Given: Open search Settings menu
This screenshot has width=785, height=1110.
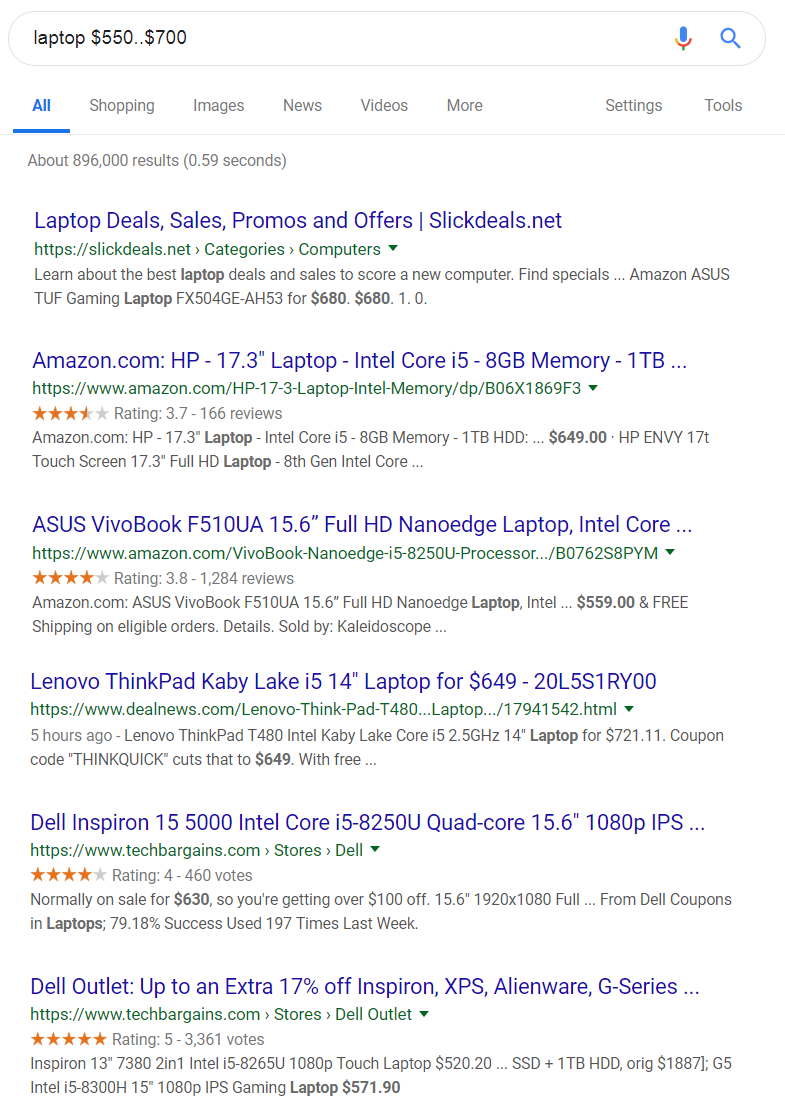Looking at the screenshot, I should click(x=634, y=105).
